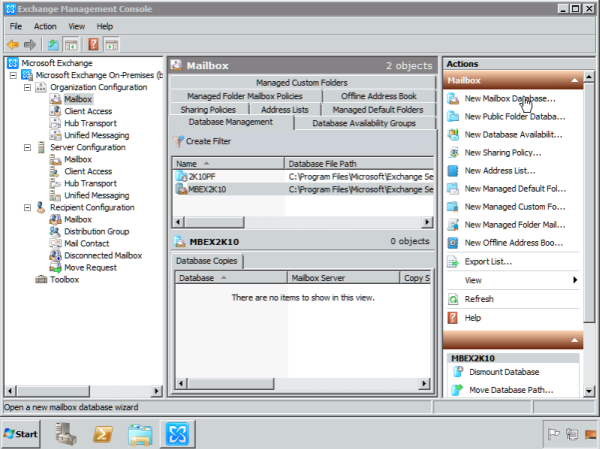
Task: Switch to the Address Lists tab
Action: pyautogui.click(x=285, y=110)
